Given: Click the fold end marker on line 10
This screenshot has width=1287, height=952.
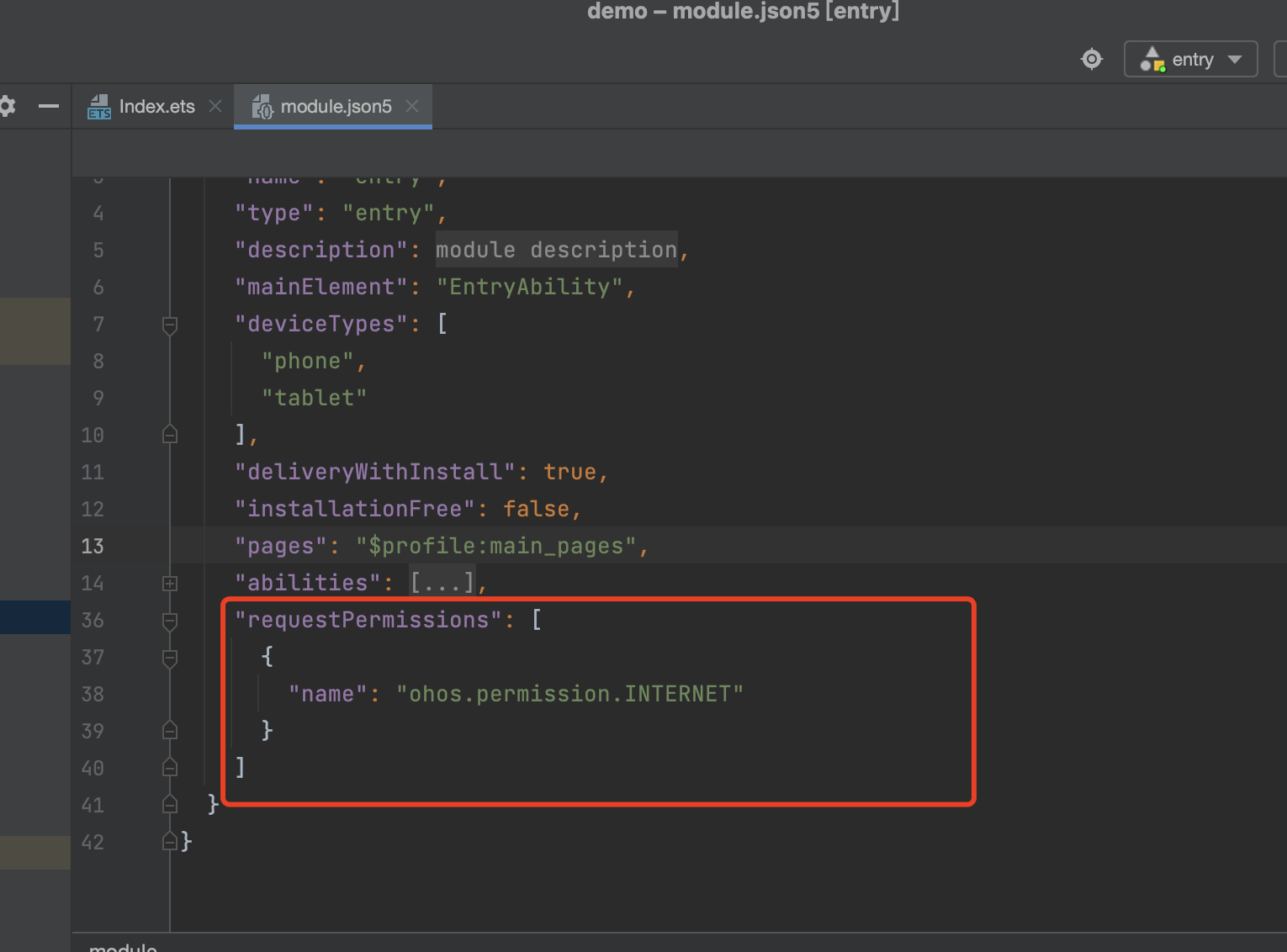Looking at the screenshot, I should 170,435.
